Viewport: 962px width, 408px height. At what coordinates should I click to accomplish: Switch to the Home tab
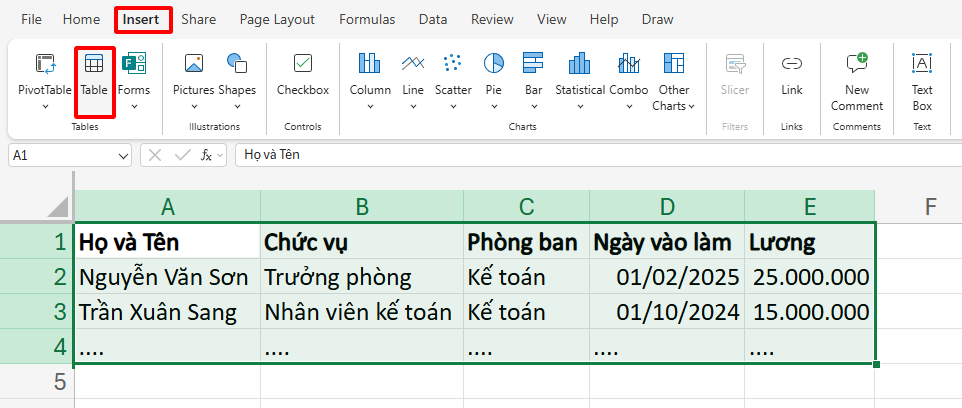coord(81,20)
